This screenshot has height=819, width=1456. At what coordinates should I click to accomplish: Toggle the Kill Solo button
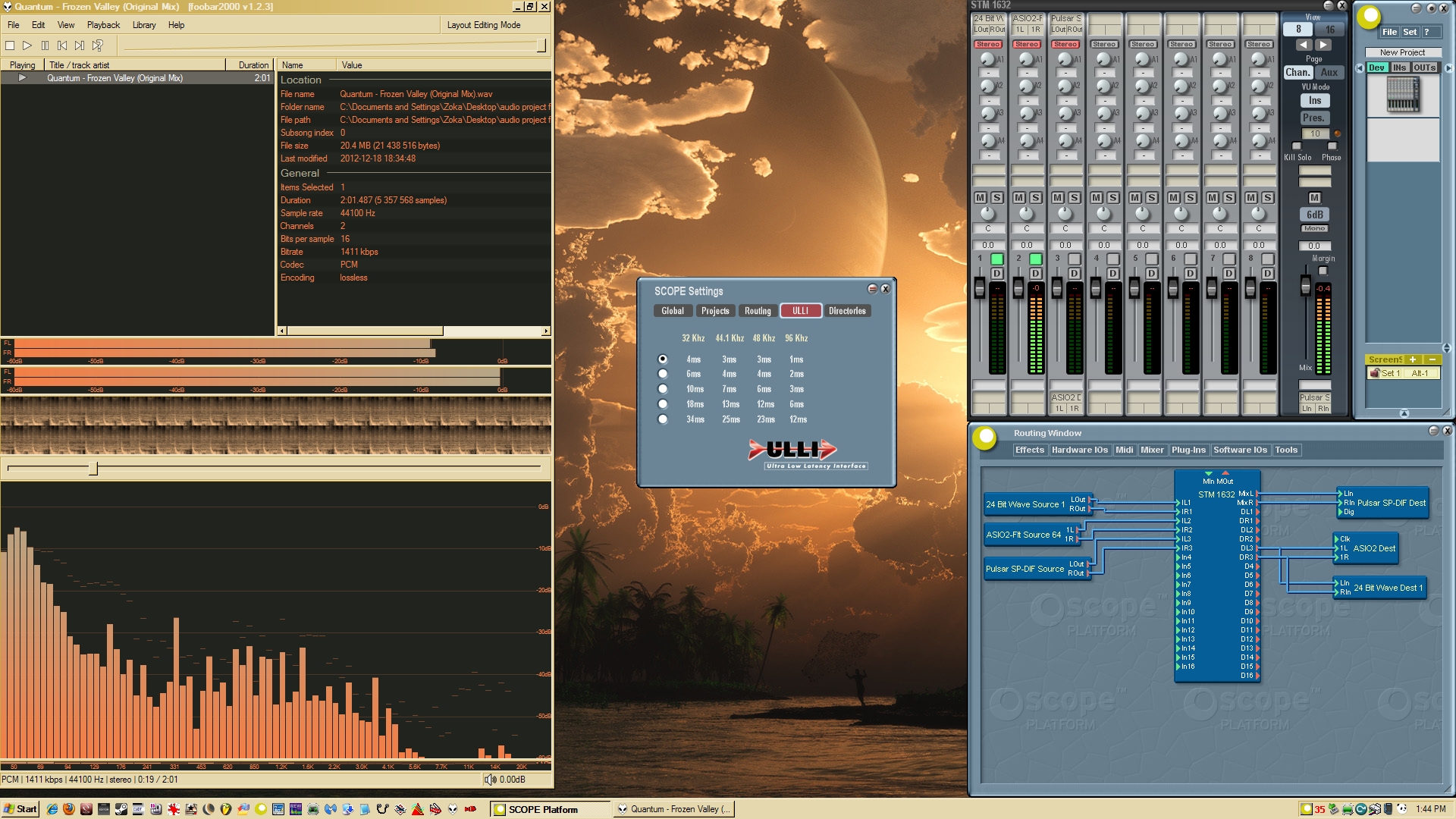pos(1297,146)
